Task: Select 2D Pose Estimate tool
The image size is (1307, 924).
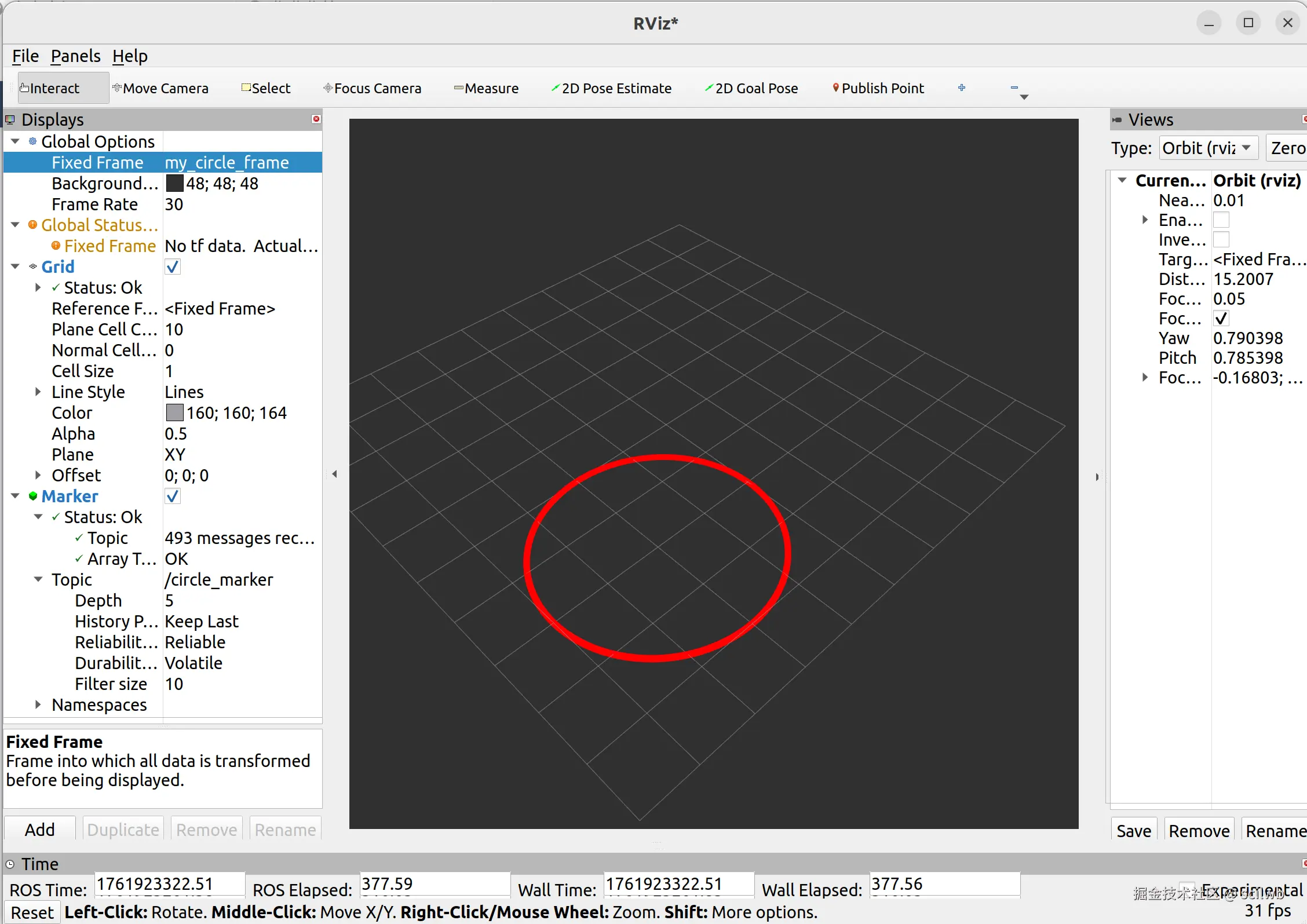Action: (x=611, y=88)
